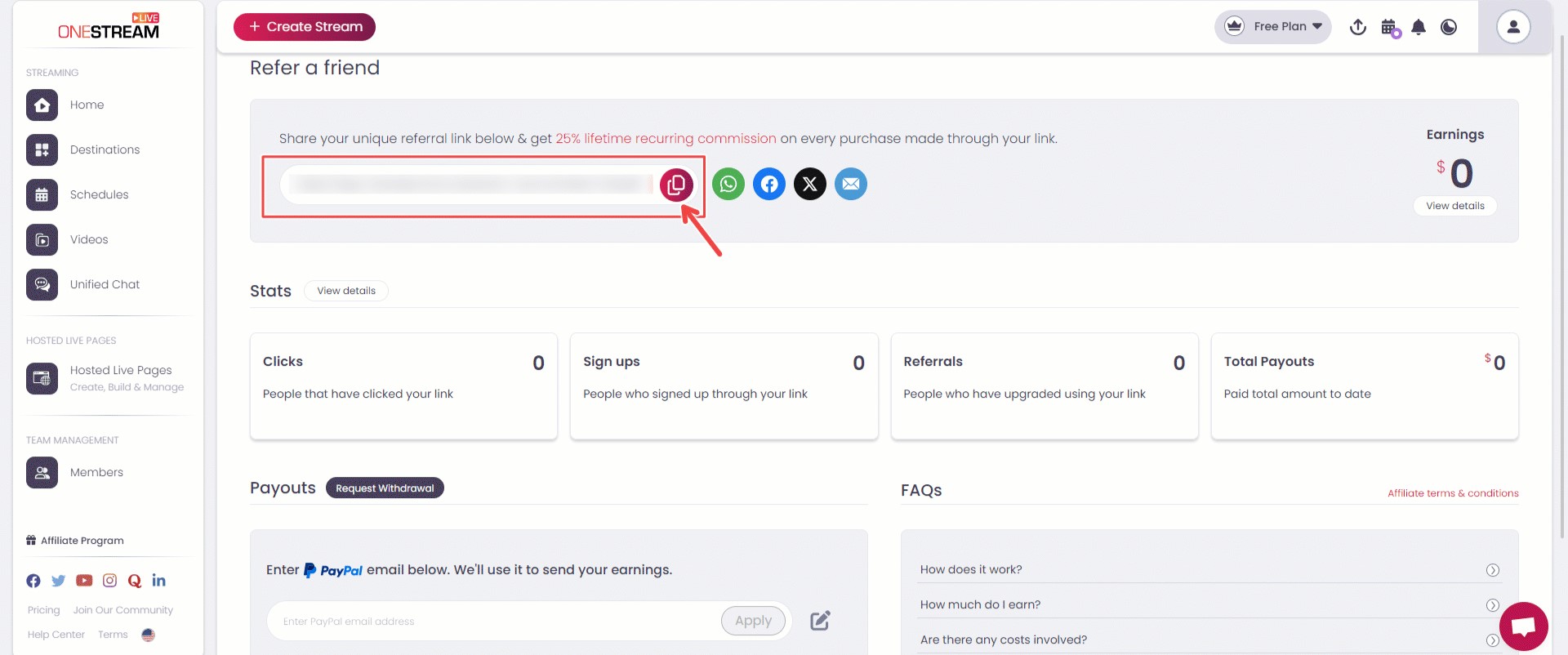Open the notifications bell

click(1419, 27)
